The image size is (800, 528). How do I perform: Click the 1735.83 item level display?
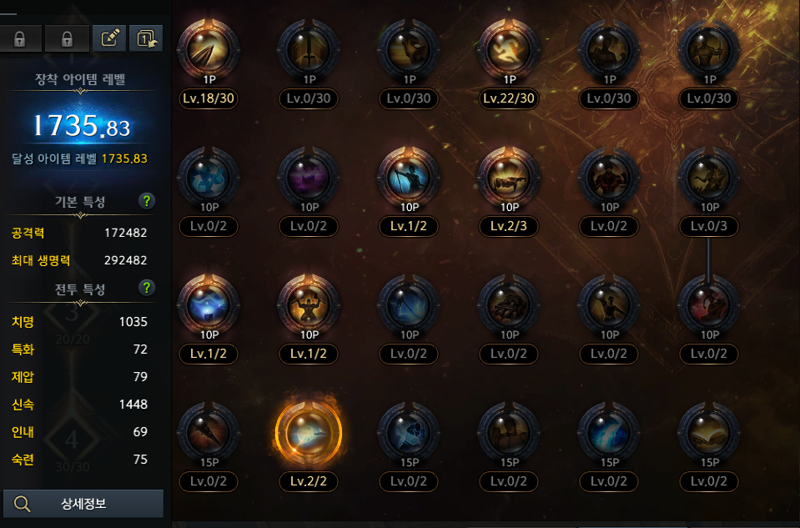(x=82, y=125)
